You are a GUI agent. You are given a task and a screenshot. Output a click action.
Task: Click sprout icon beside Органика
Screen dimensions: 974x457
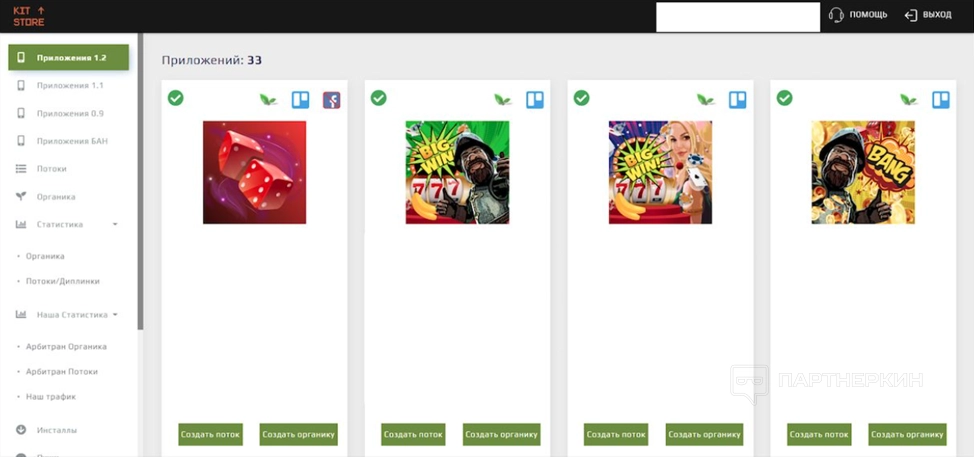click(x=21, y=196)
